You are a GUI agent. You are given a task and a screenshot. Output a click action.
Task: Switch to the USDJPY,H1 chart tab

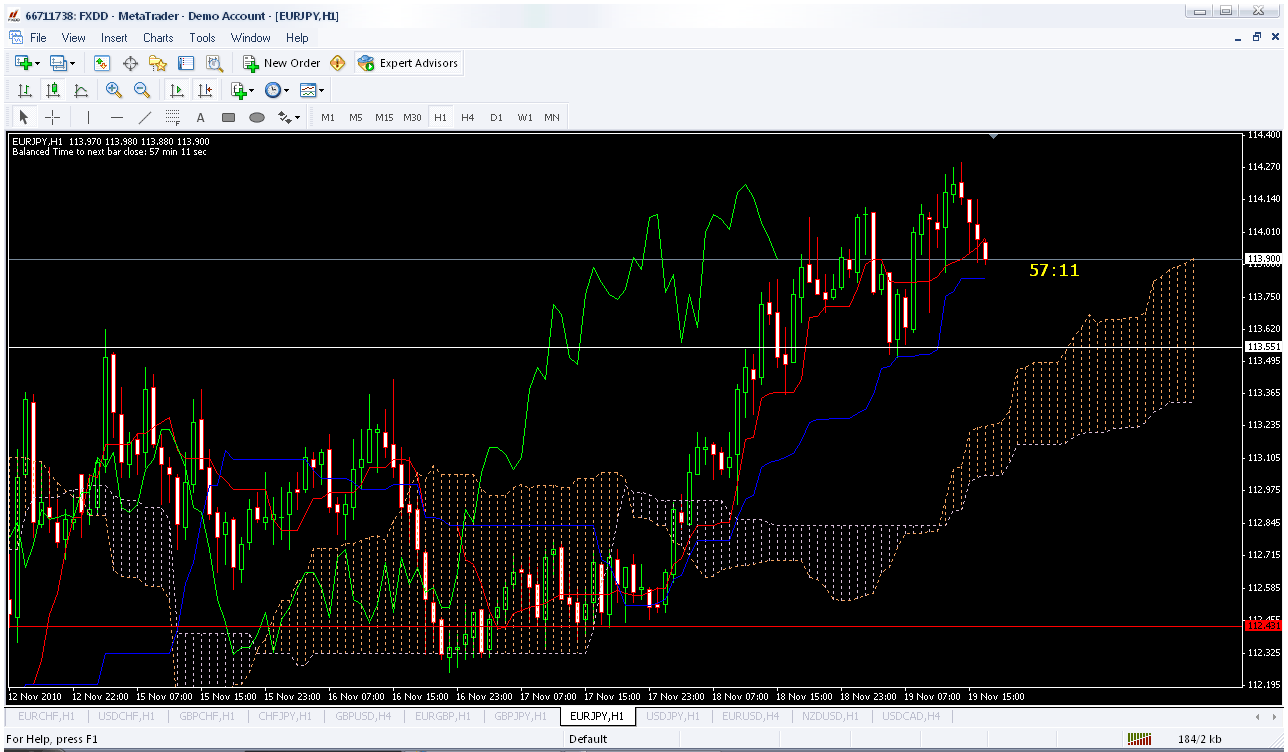pos(674,716)
